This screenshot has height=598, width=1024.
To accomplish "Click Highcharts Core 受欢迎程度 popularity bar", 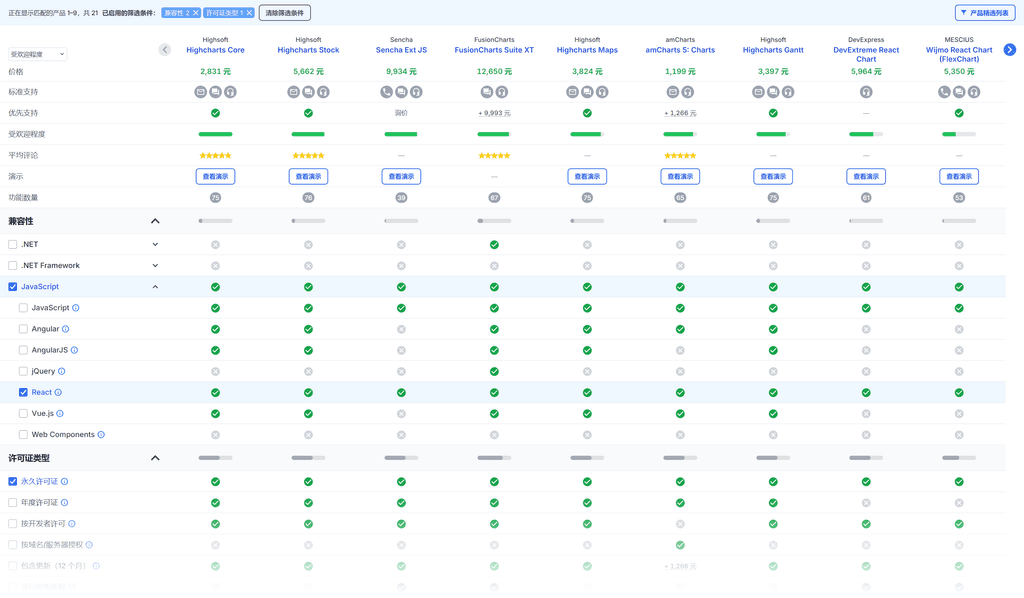I will [216, 134].
